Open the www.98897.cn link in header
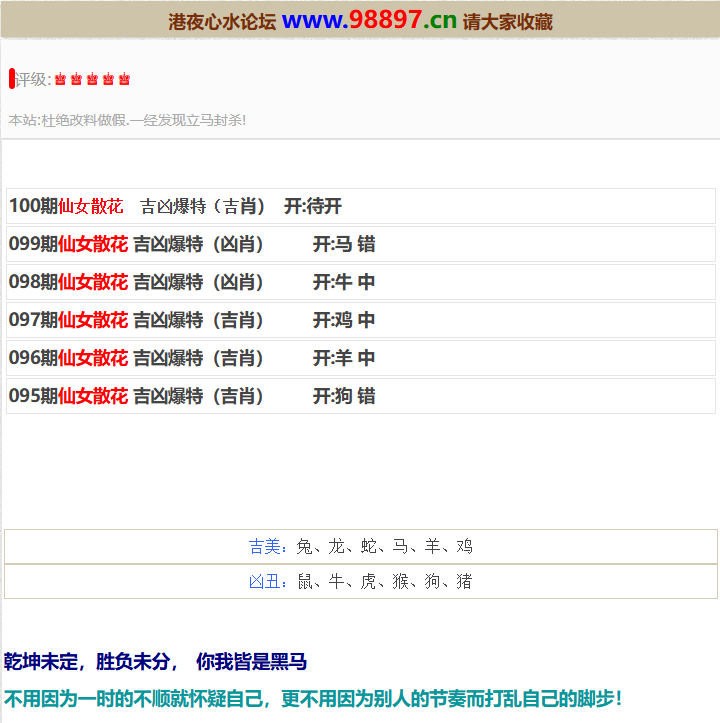The width and height of the screenshot is (720, 723). pos(369,20)
